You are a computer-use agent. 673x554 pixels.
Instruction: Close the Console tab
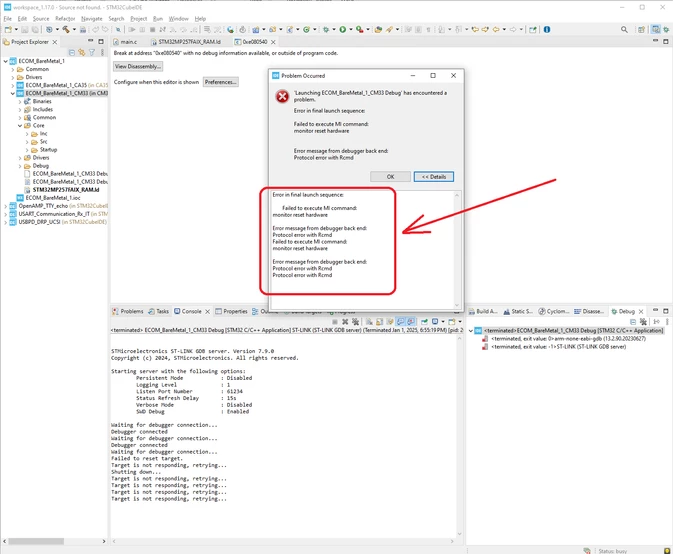[x=207, y=312]
